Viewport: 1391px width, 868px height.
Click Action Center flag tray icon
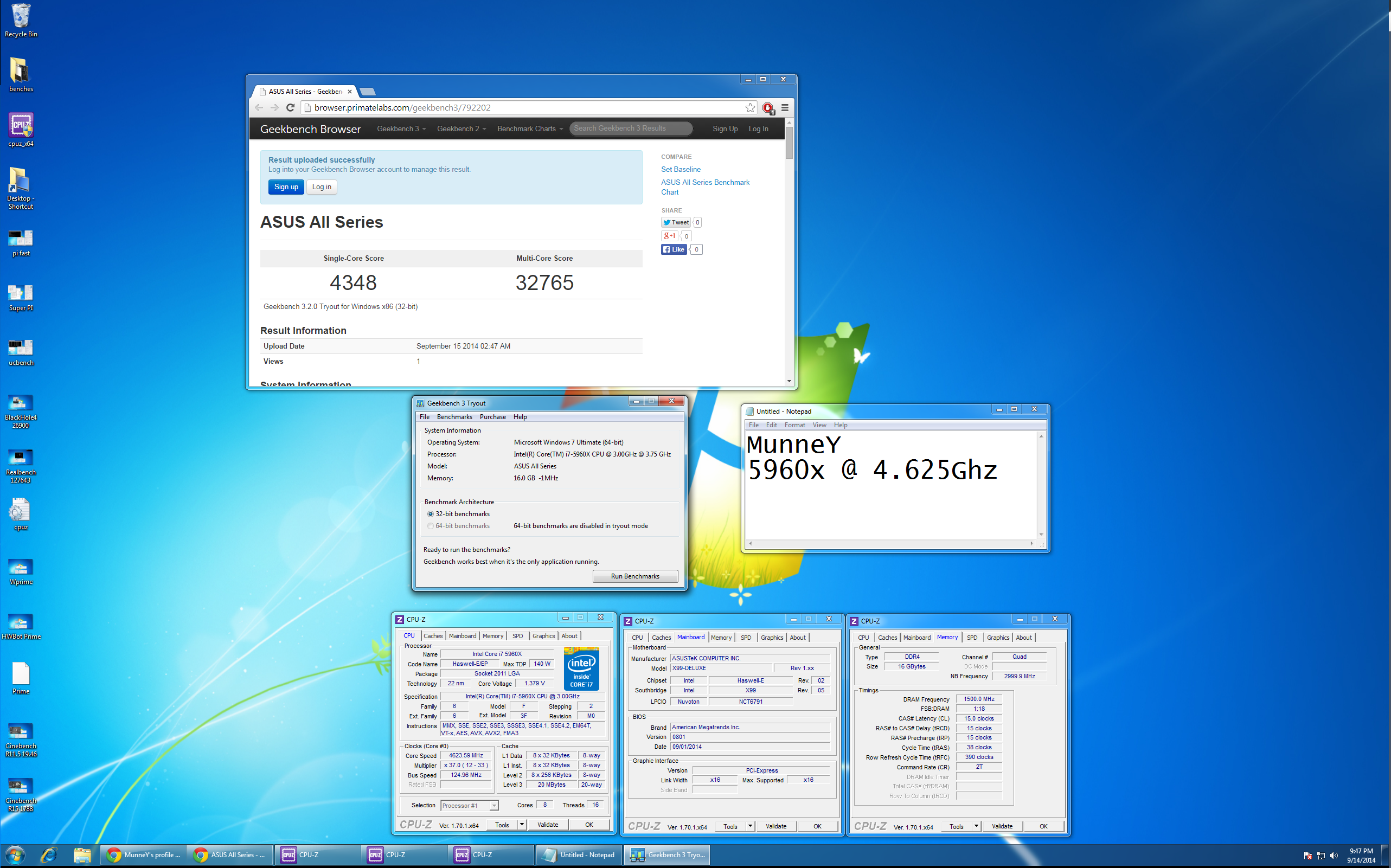(1308, 856)
